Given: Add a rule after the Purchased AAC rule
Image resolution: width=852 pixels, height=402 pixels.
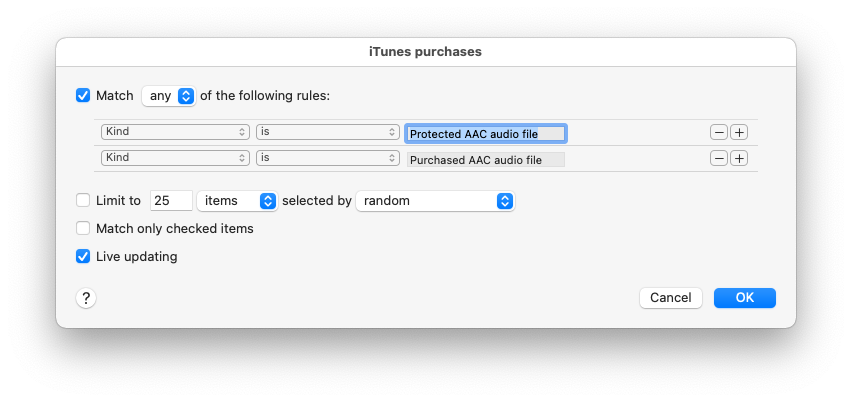Looking at the screenshot, I should (739, 158).
